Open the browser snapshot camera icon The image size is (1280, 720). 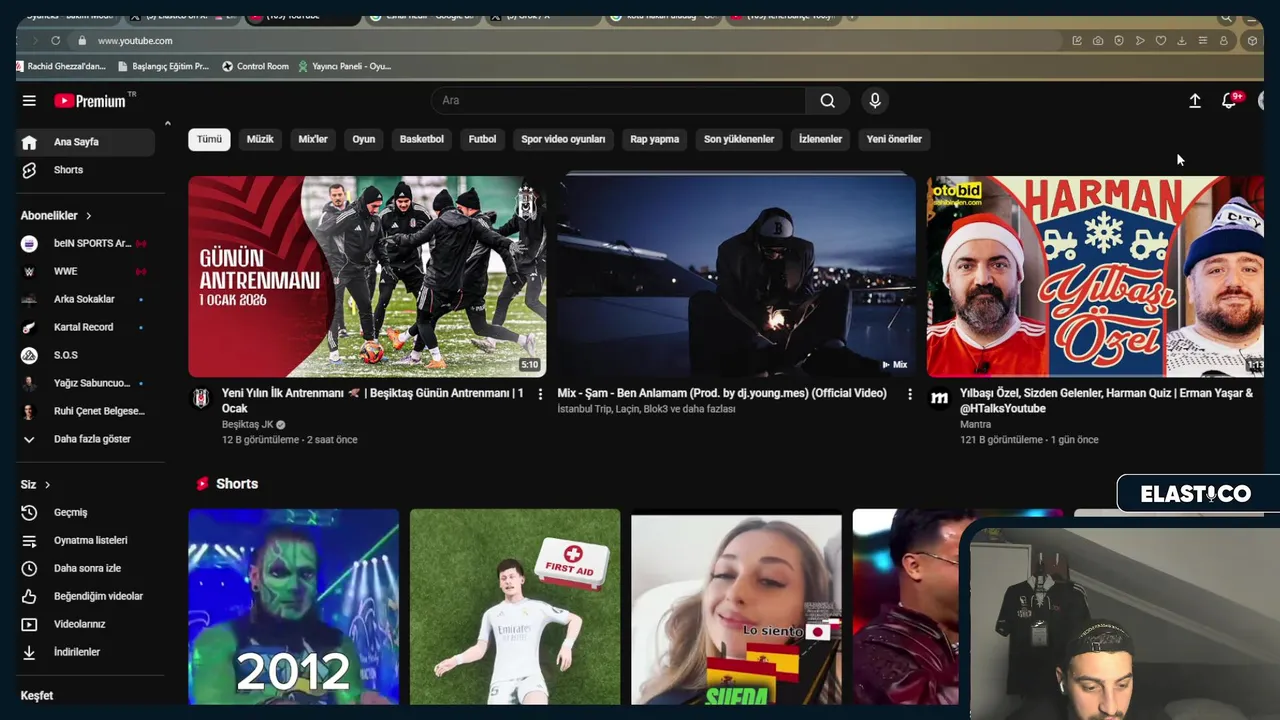[1098, 41]
